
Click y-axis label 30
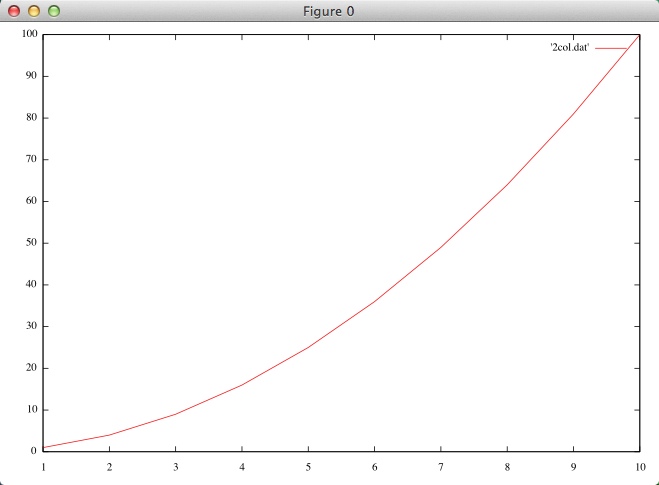coord(32,326)
